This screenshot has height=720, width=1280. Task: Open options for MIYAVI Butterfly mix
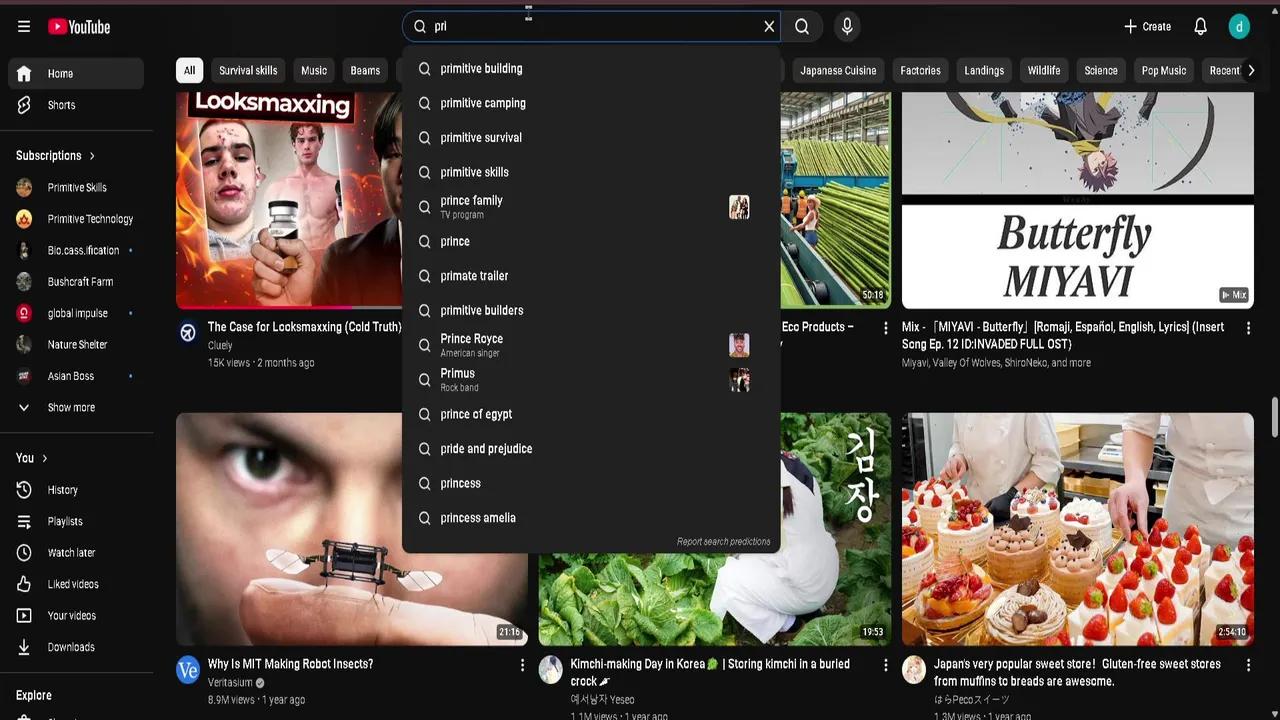(x=1248, y=328)
